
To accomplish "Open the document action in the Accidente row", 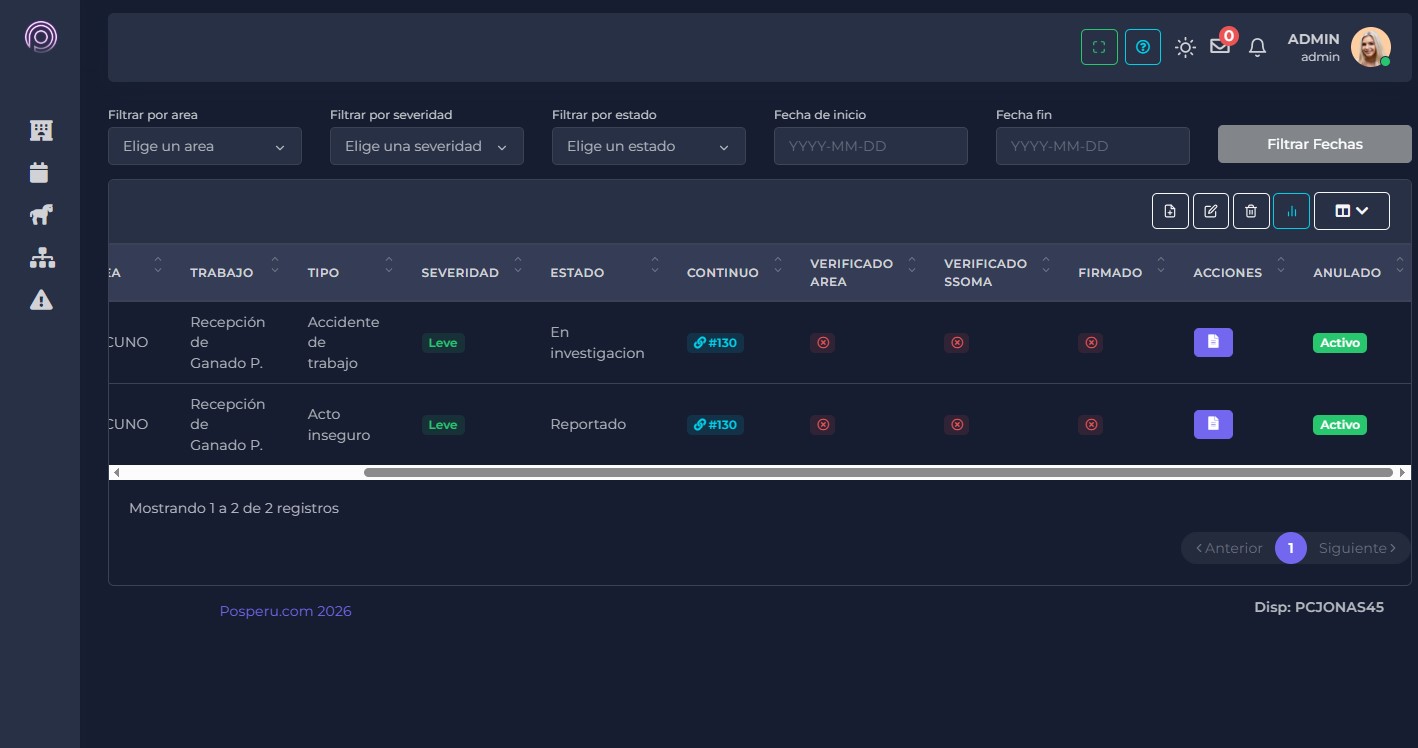I will tap(1213, 342).
